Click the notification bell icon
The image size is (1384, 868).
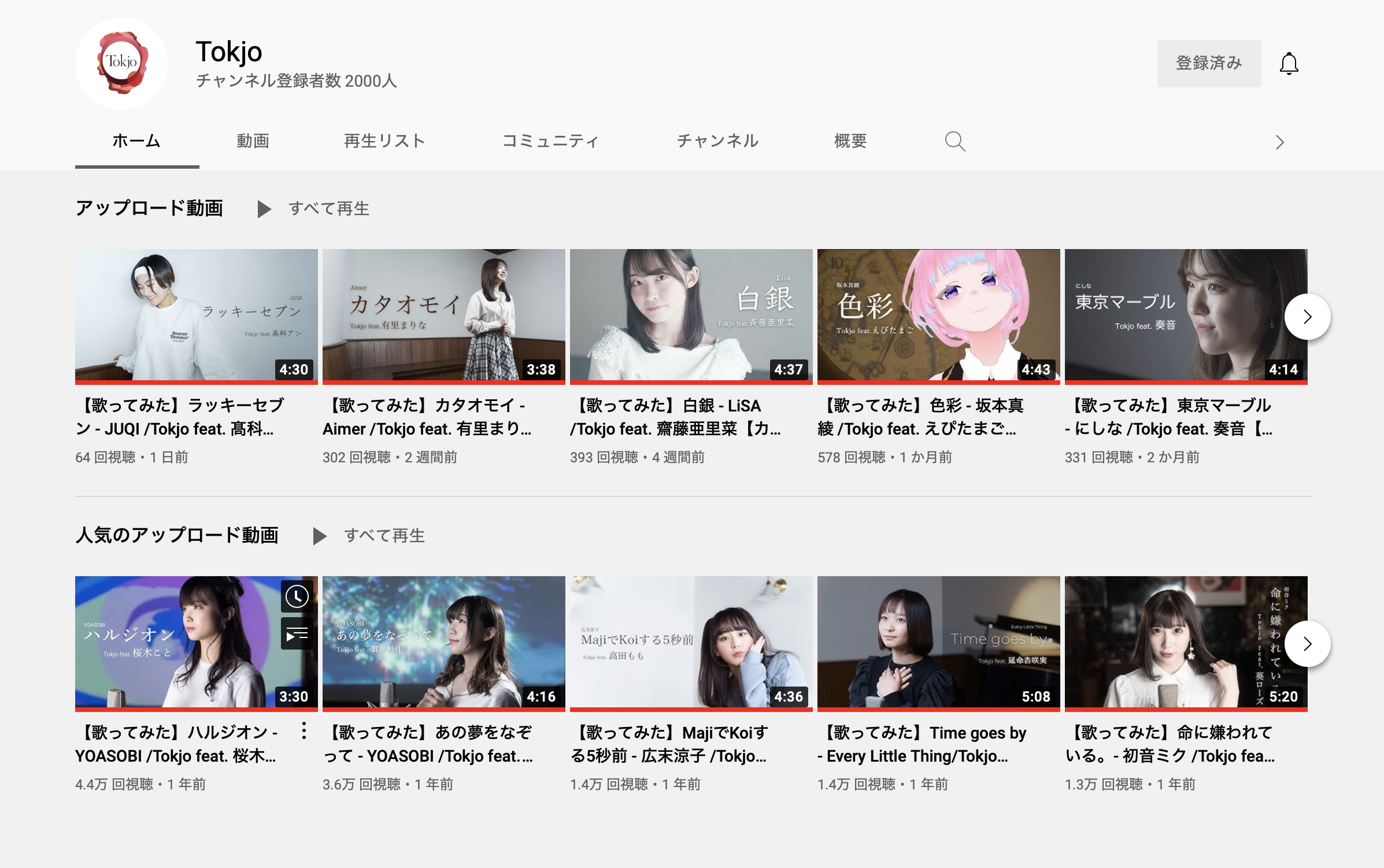1289,64
